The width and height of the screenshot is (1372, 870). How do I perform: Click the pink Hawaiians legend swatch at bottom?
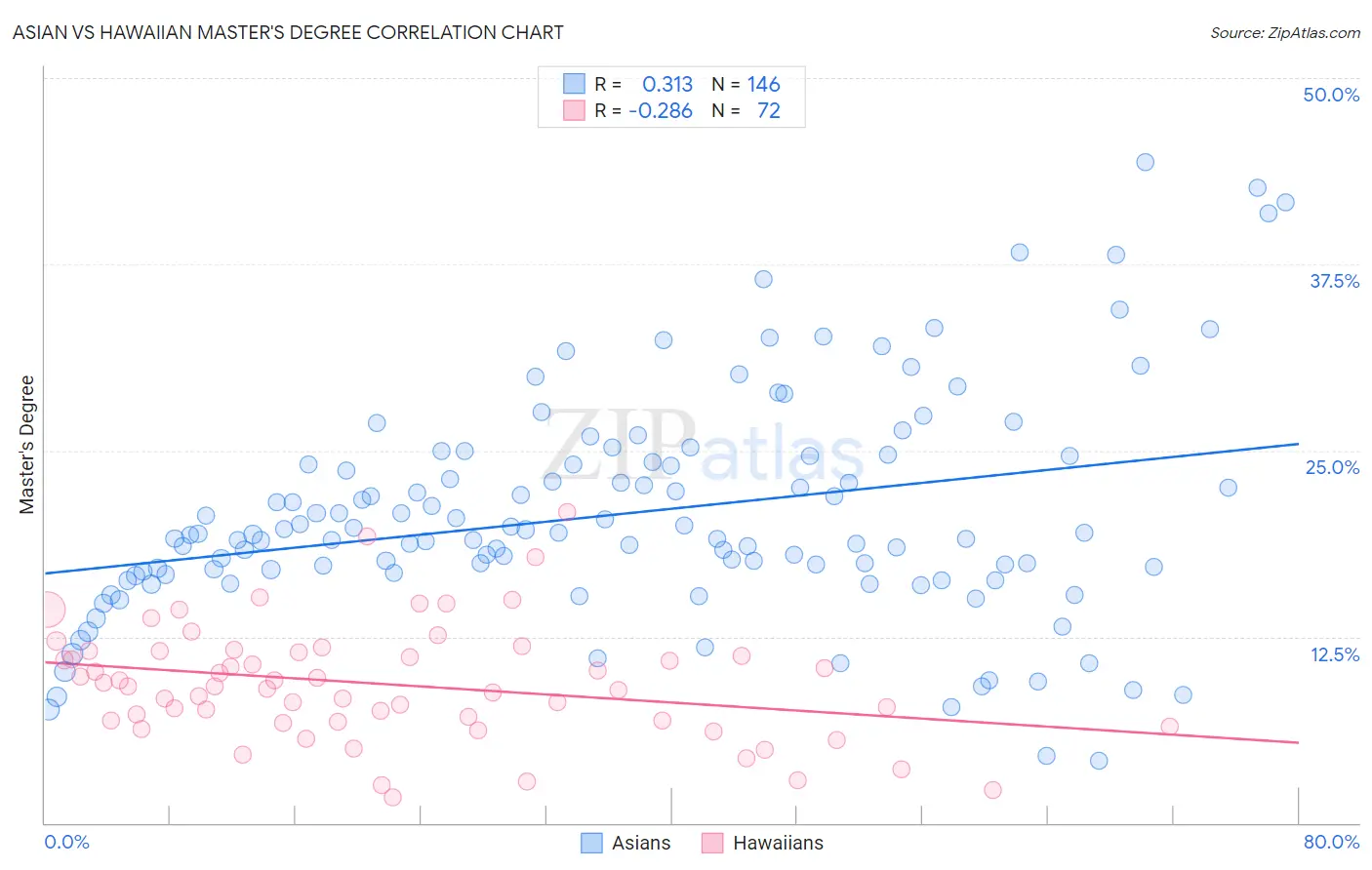pyautogui.click(x=712, y=843)
